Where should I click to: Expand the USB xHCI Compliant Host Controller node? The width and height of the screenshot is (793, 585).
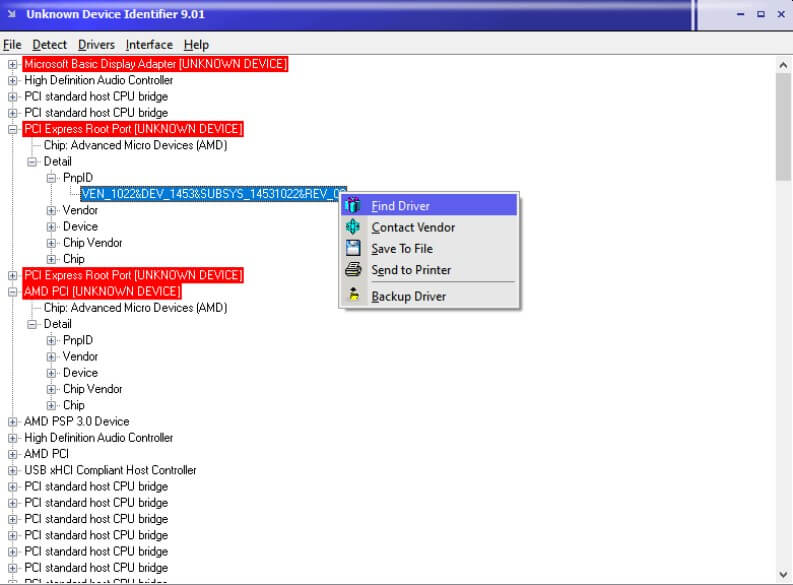pyautogui.click(x=13, y=470)
